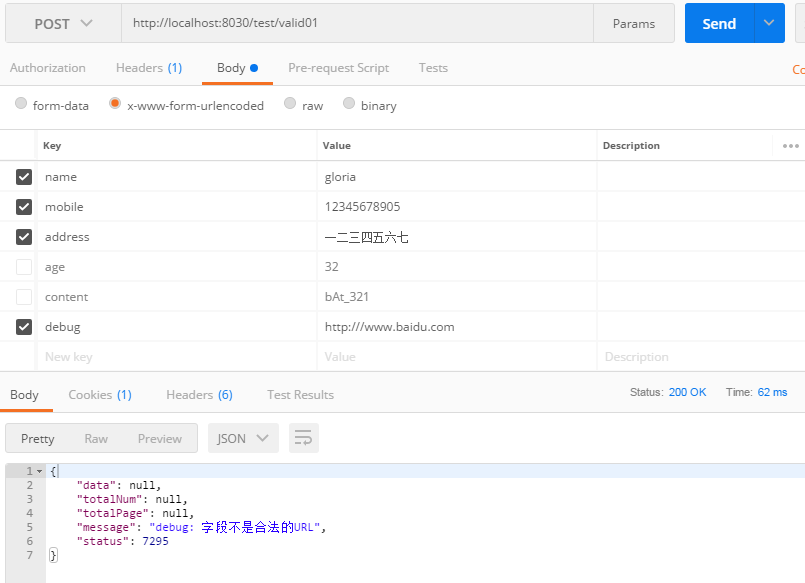
Task: Uncheck the name parameter checkbox
Action: click(x=24, y=177)
